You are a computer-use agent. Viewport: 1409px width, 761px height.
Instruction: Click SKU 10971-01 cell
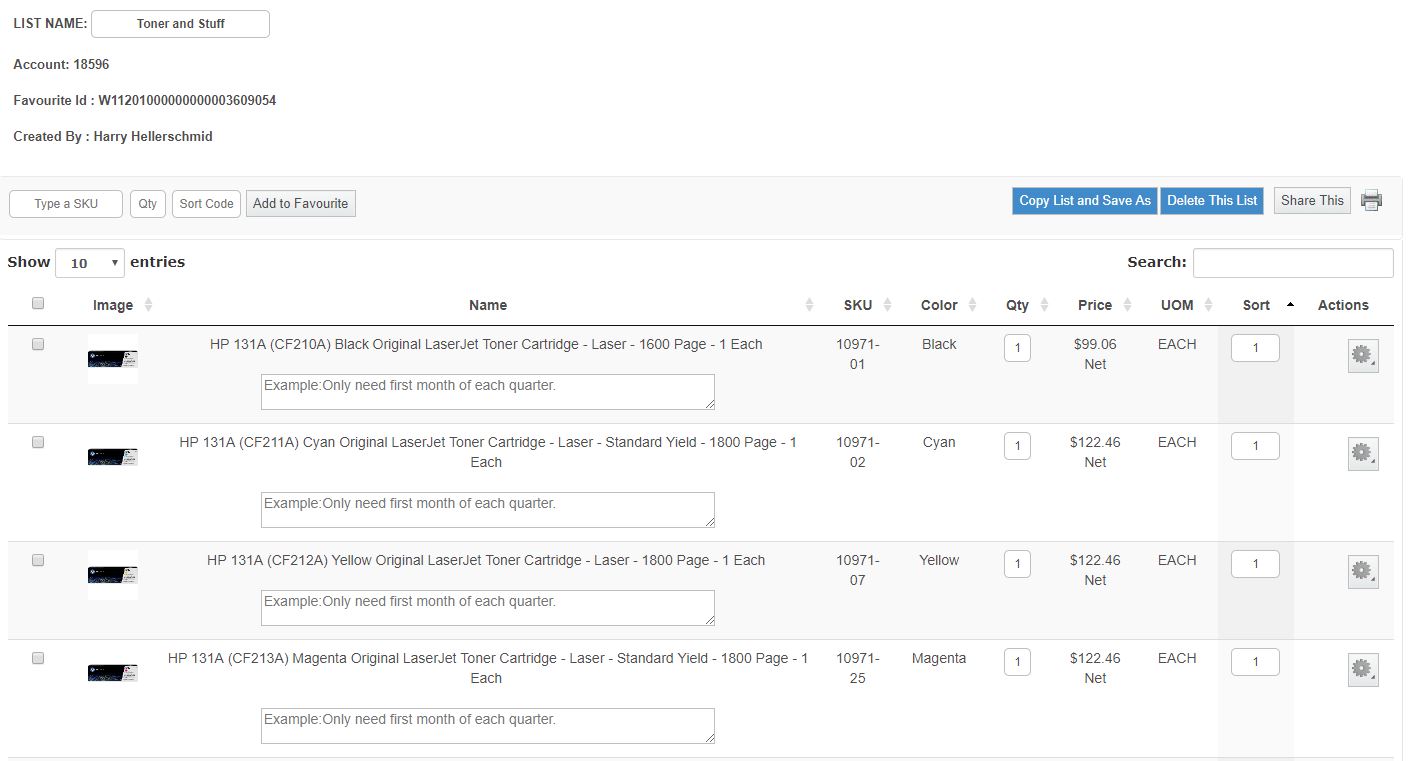[x=858, y=354]
